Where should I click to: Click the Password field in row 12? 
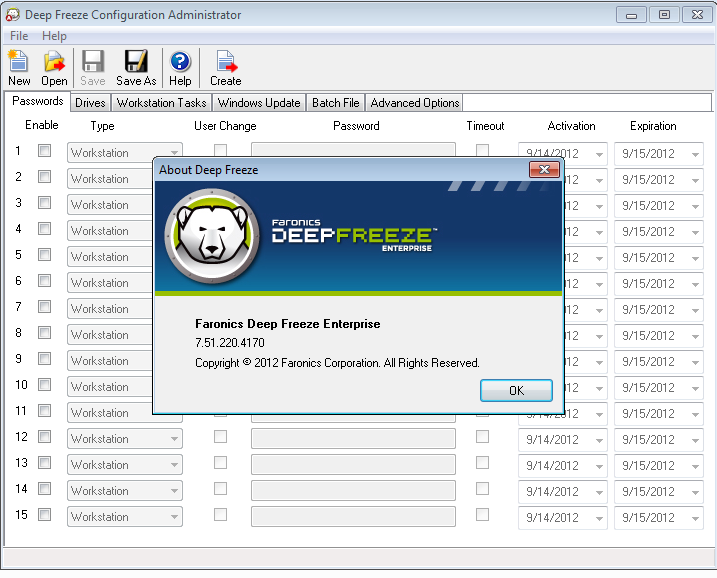pos(353,439)
